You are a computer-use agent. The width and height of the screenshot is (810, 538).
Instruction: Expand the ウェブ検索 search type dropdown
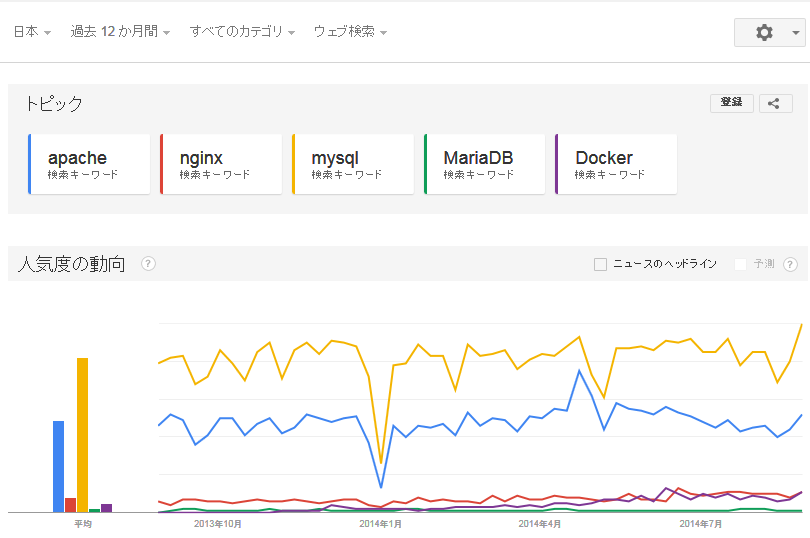coord(350,32)
